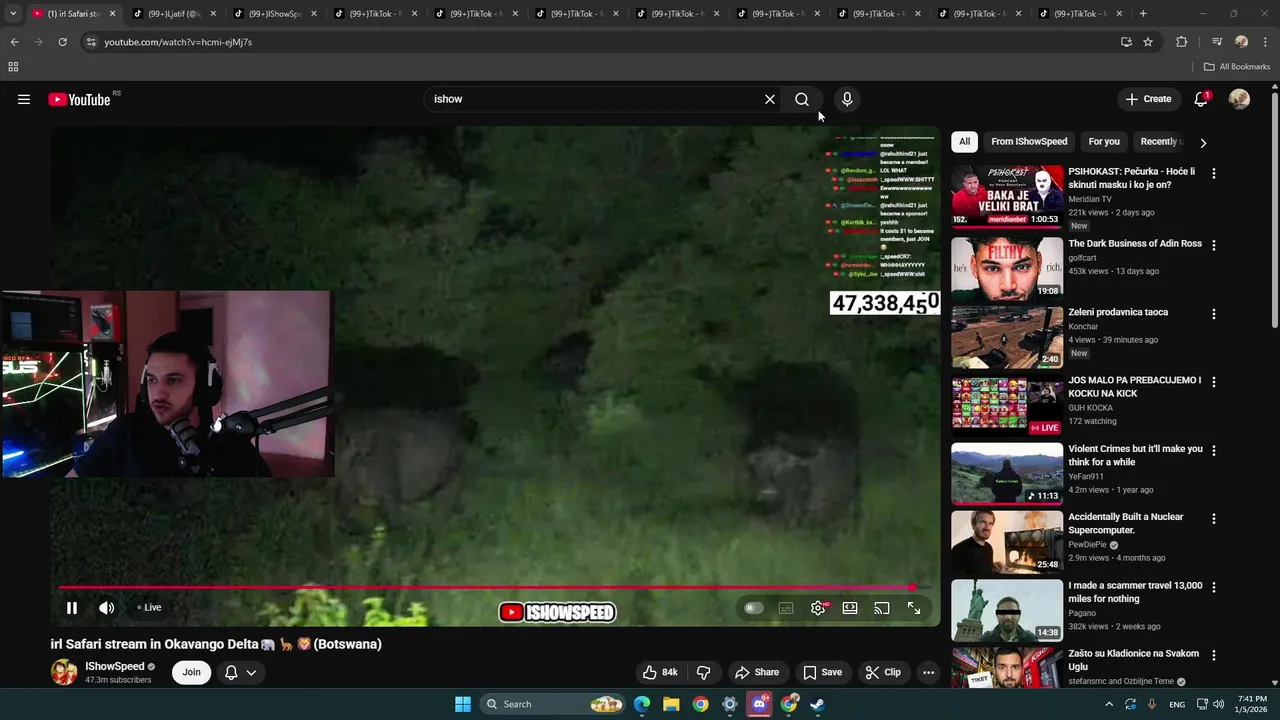The width and height of the screenshot is (1280, 720).
Task: Click the browser address bar URL
Action: tap(178, 42)
